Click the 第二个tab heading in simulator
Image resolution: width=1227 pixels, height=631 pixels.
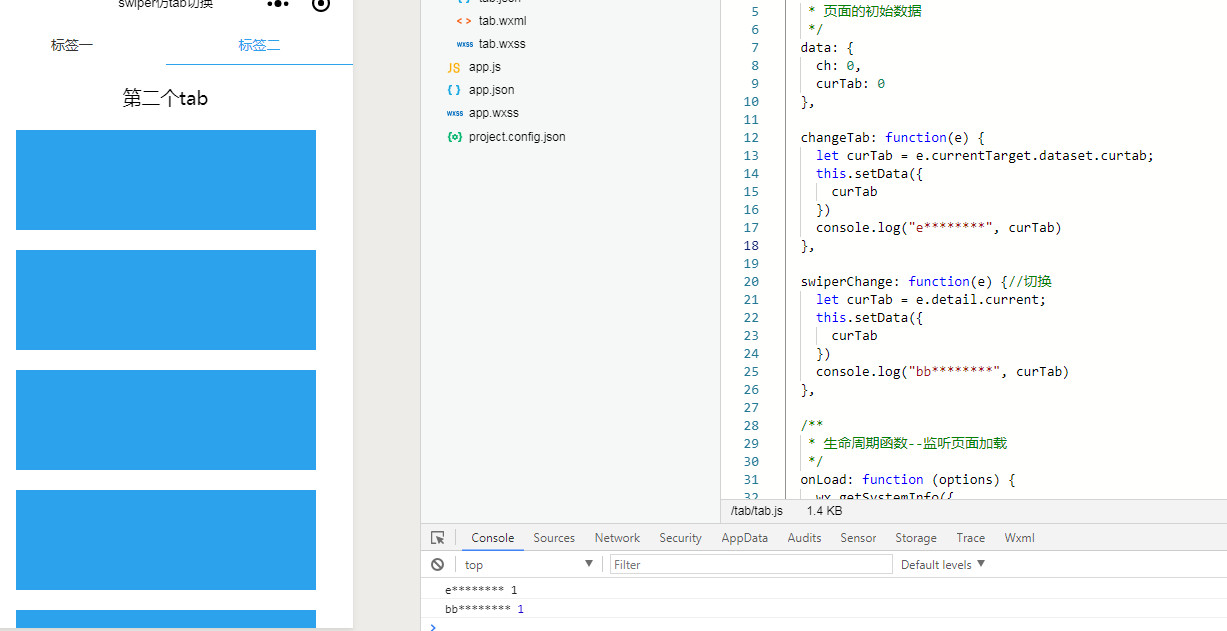coord(165,98)
